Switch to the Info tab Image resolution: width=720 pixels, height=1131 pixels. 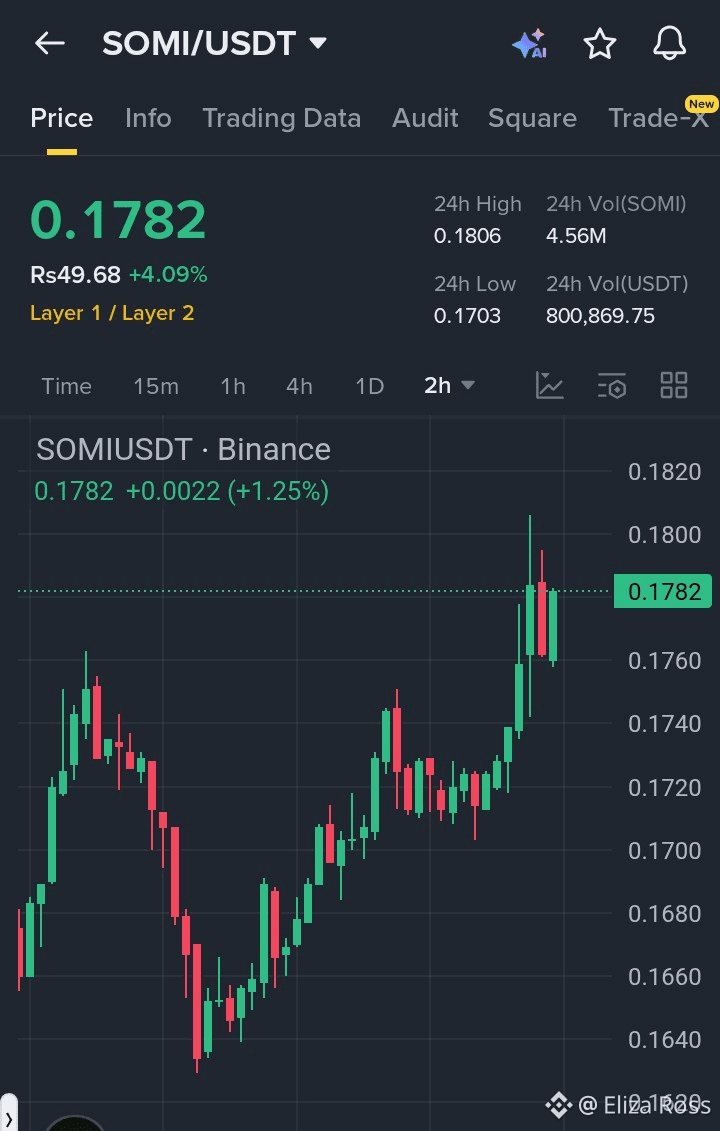[148, 118]
